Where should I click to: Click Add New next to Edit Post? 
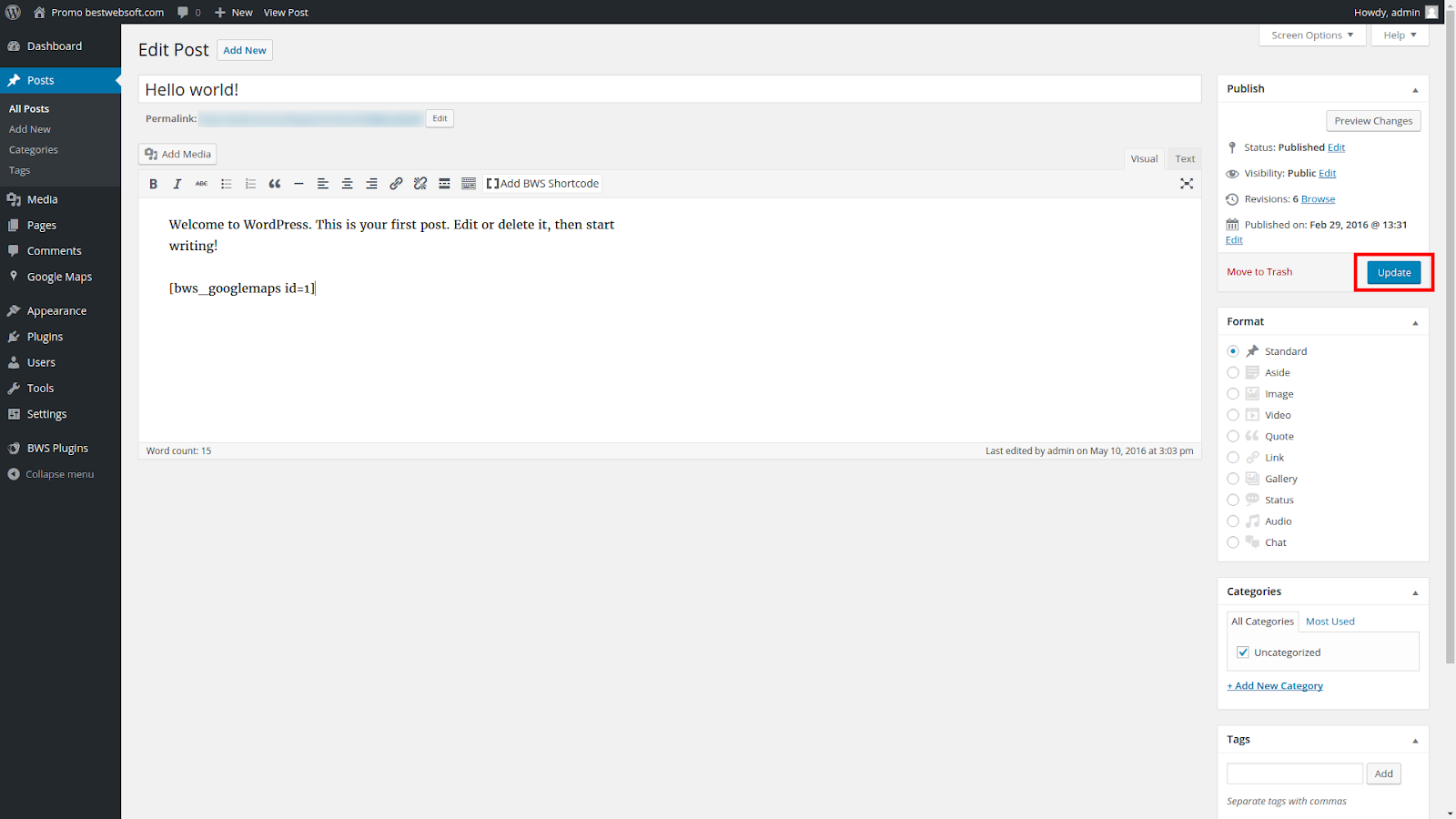245,50
